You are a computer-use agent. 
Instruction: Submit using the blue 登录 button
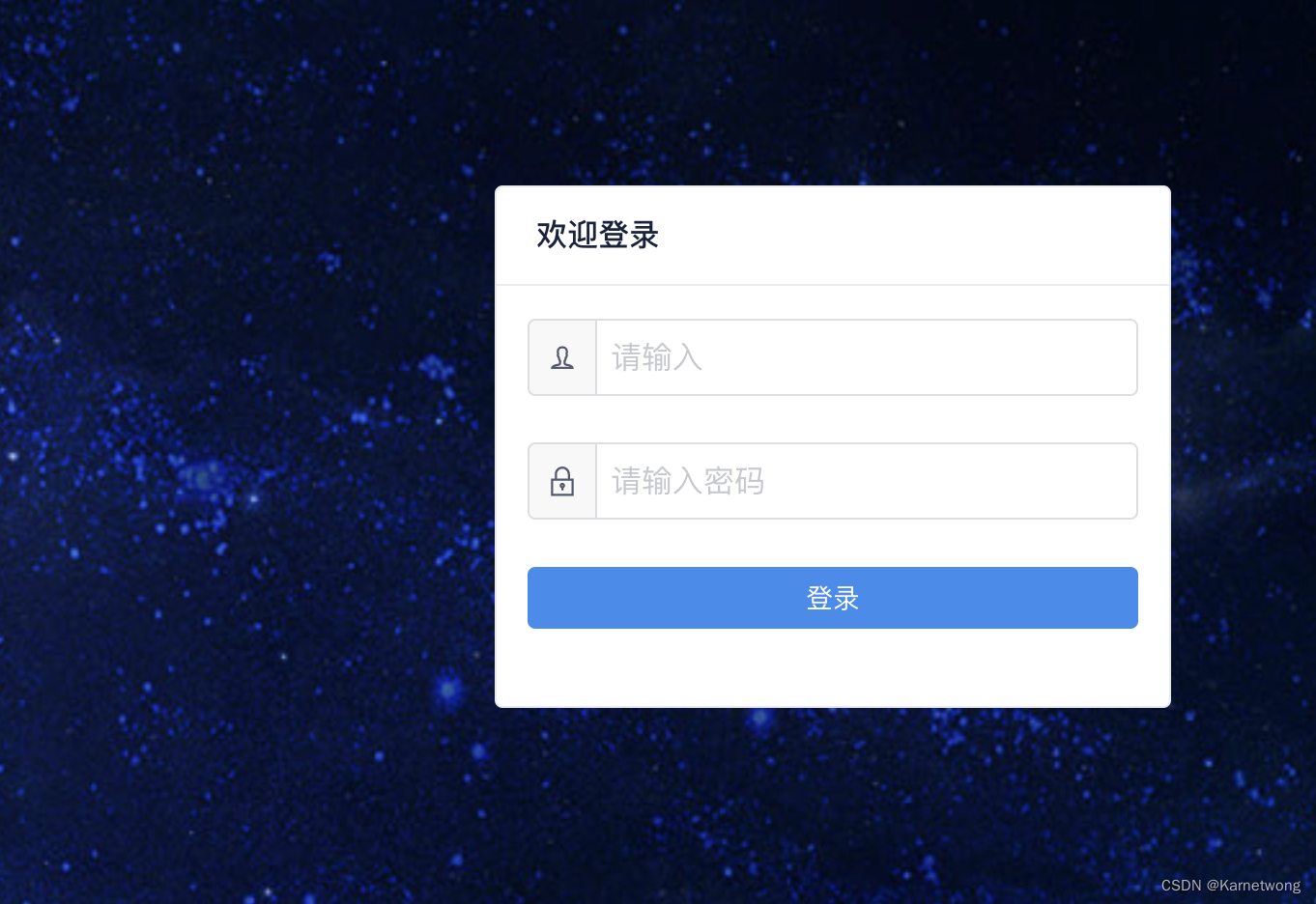click(833, 598)
